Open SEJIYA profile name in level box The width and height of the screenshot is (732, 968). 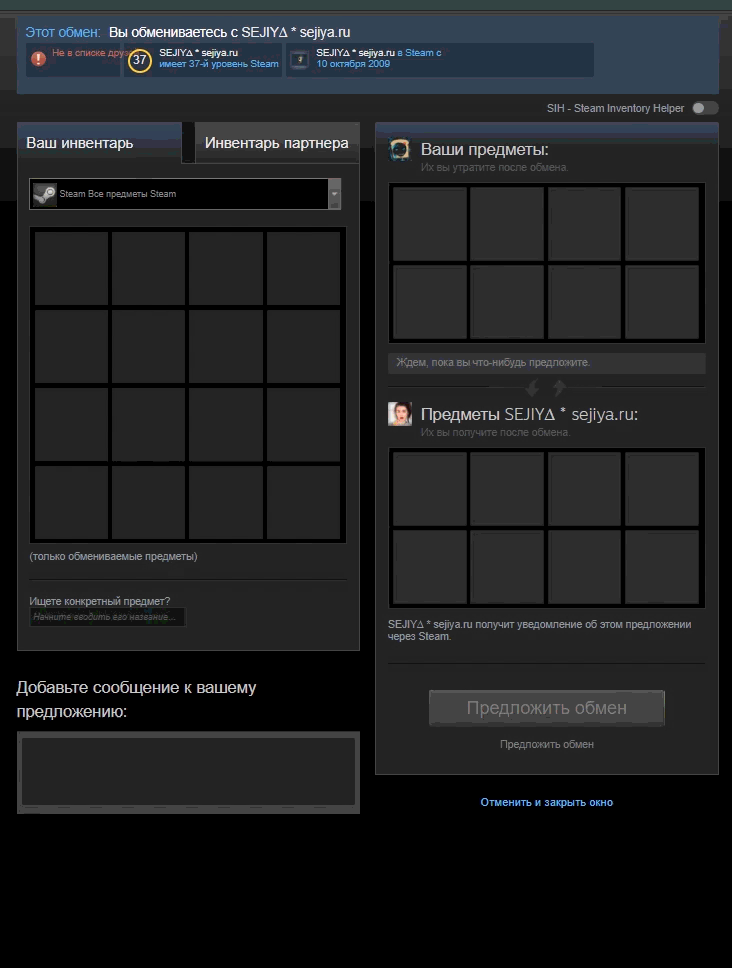[x=198, y=52]
